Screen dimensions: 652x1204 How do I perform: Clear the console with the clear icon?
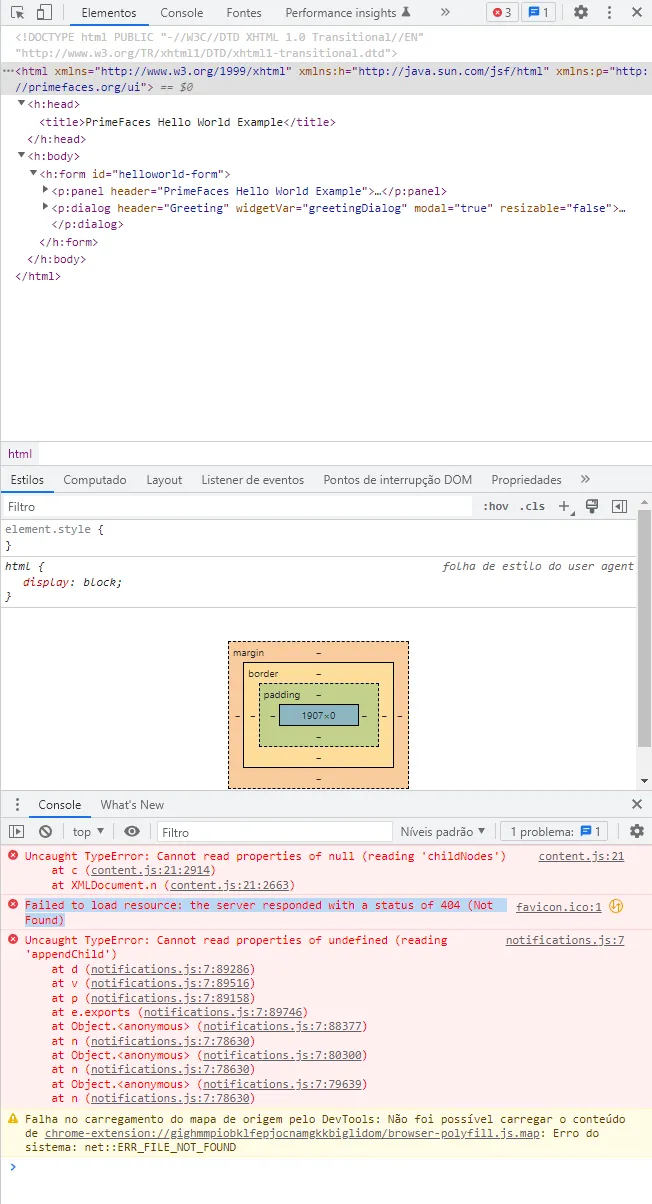coord(45,831)
